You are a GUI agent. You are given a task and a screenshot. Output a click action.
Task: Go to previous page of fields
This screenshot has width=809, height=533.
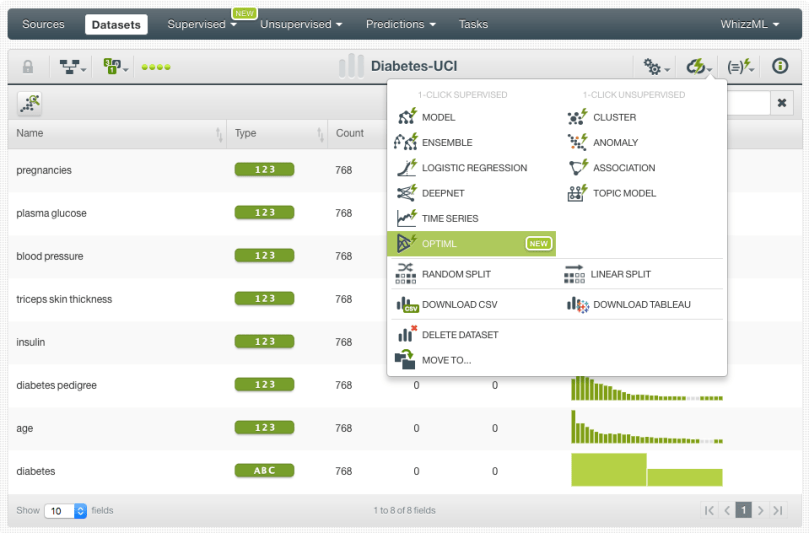(727, 510)
